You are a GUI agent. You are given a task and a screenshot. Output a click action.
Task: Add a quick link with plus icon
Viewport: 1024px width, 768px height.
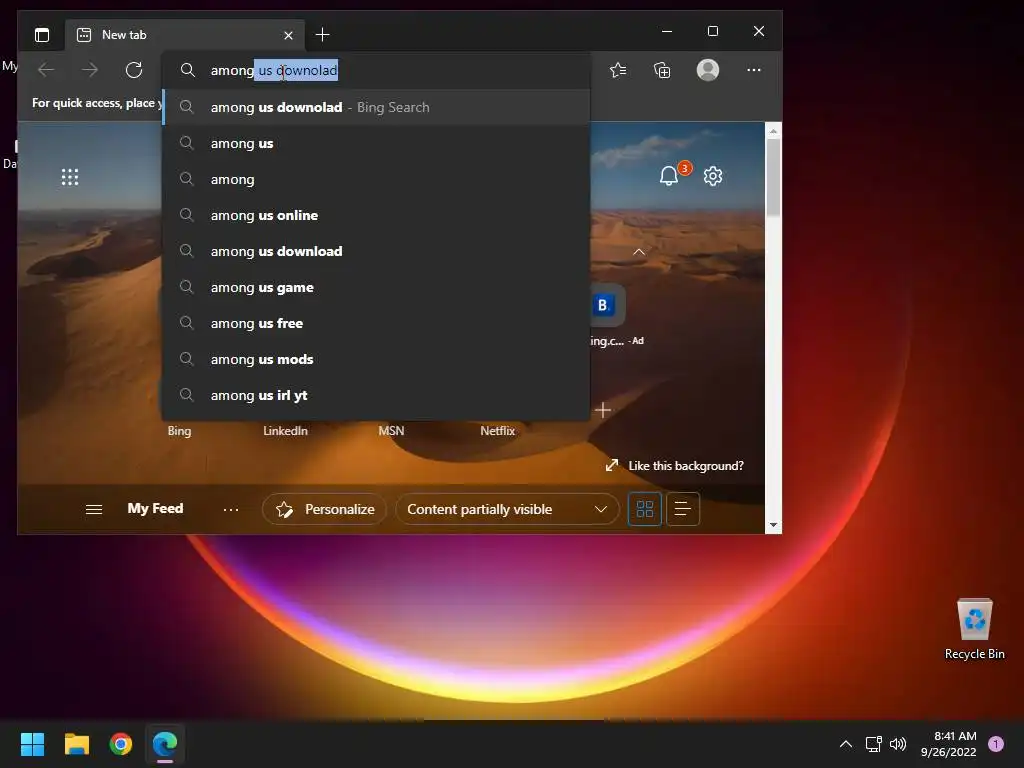[x=603, y=410]
